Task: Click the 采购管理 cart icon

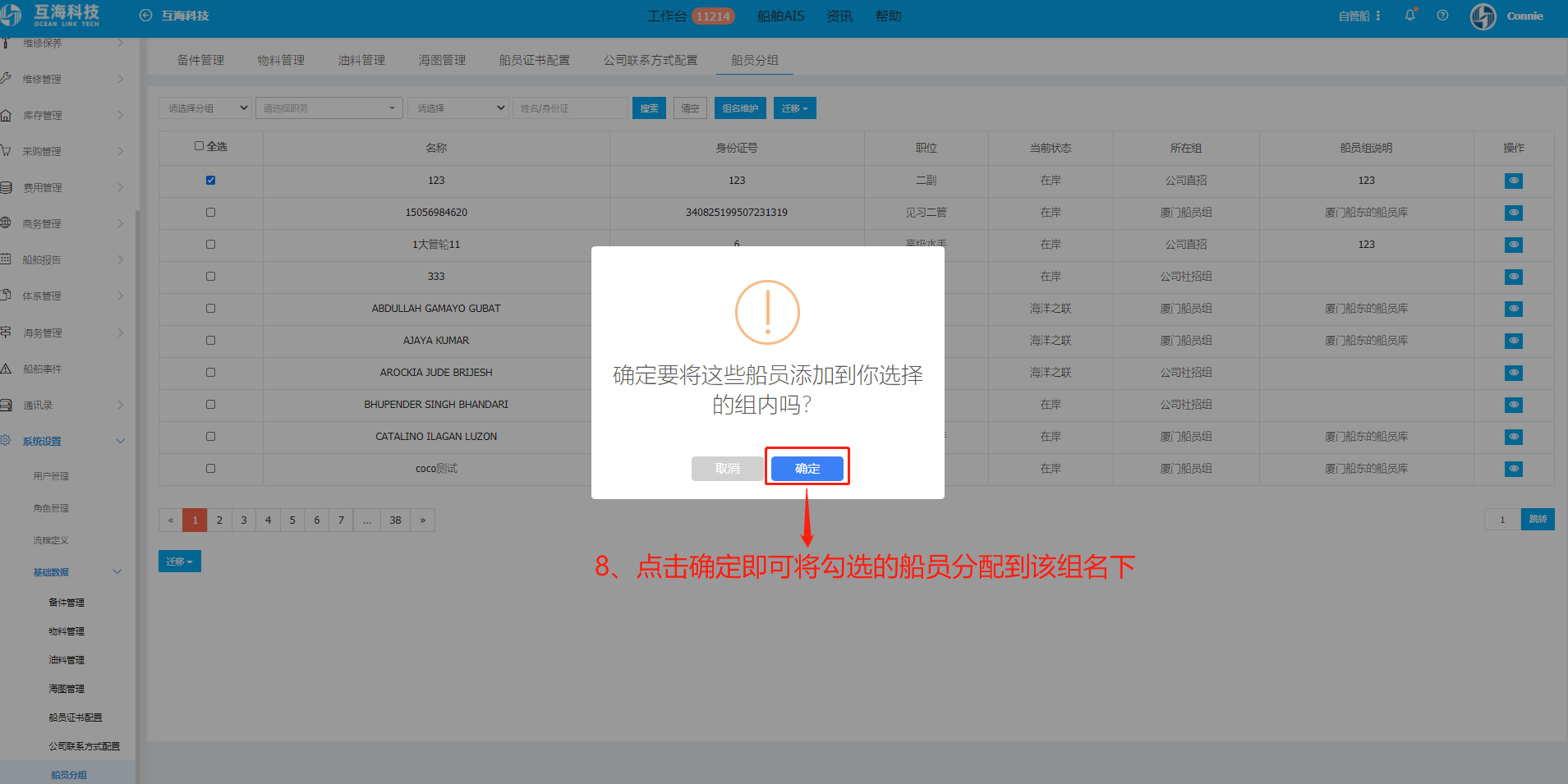Action: (6, 151)
